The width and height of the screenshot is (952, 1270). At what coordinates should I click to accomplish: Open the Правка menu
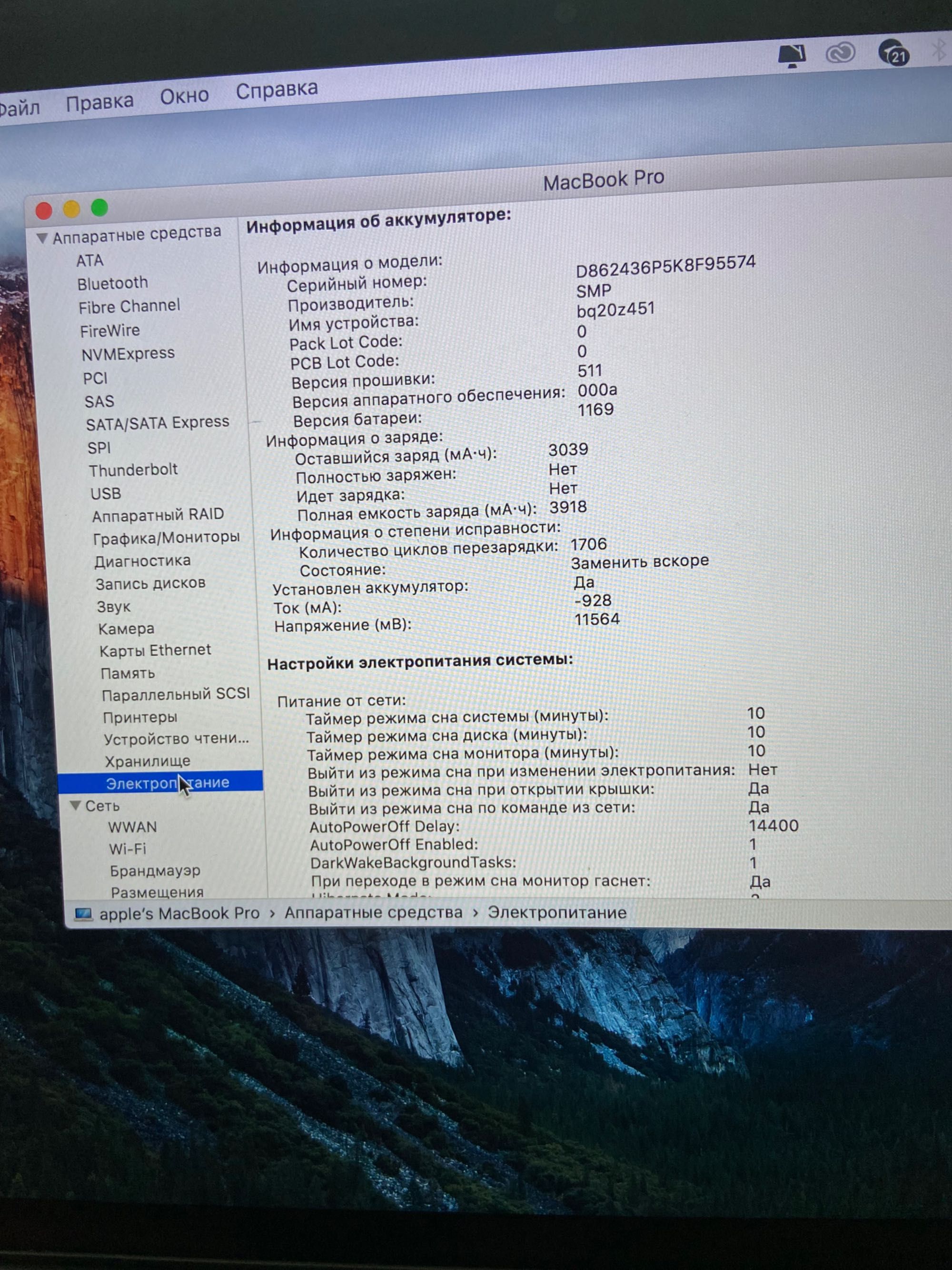pos(99,102)
